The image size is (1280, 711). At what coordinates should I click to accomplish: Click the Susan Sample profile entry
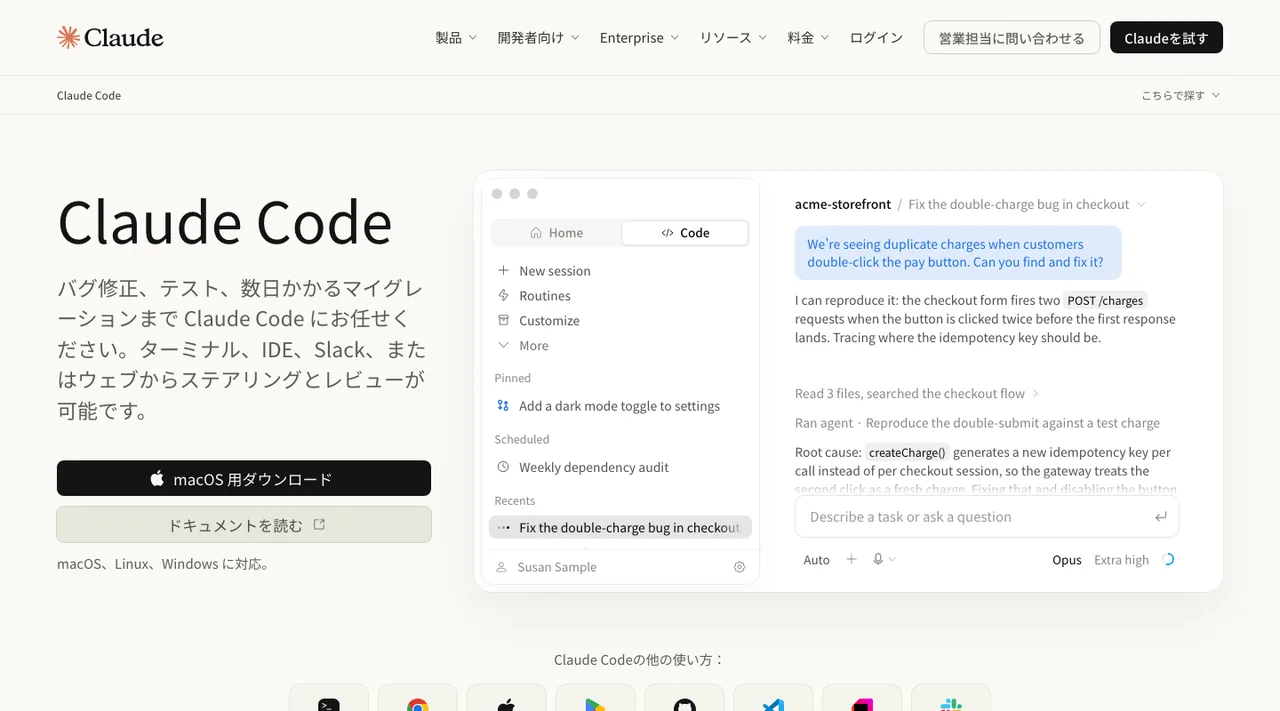546,567
